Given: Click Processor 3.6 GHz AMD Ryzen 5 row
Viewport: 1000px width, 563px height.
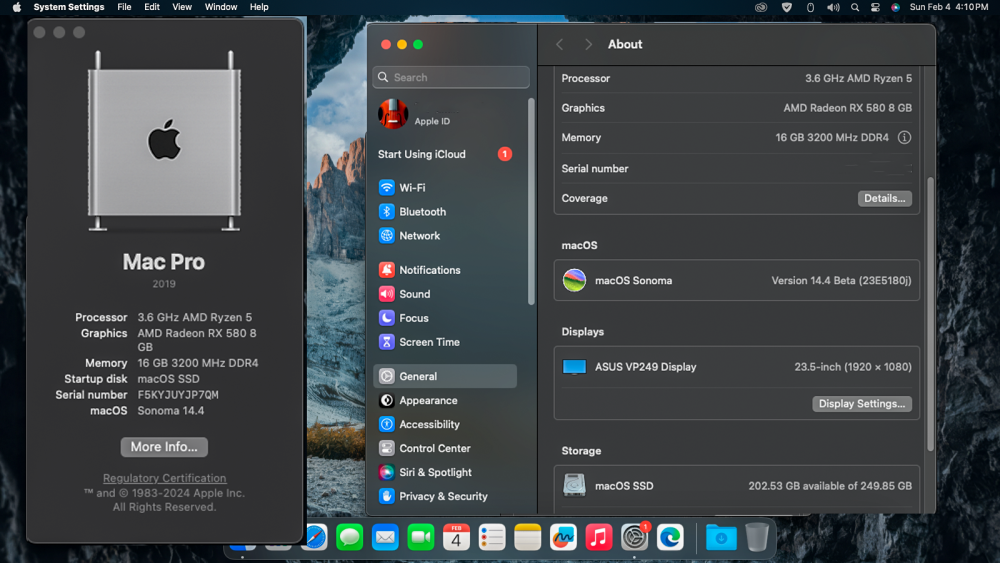Looking at the screenshot, I should tap(737, 78).
